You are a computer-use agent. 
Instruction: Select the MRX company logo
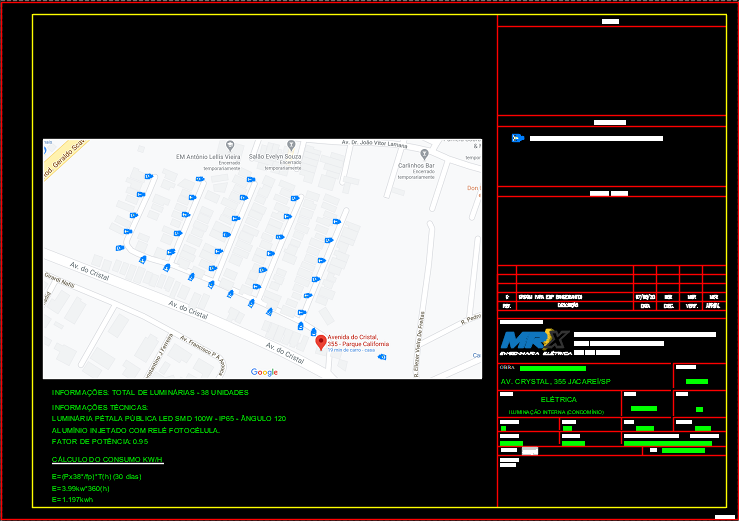point(535,339)
